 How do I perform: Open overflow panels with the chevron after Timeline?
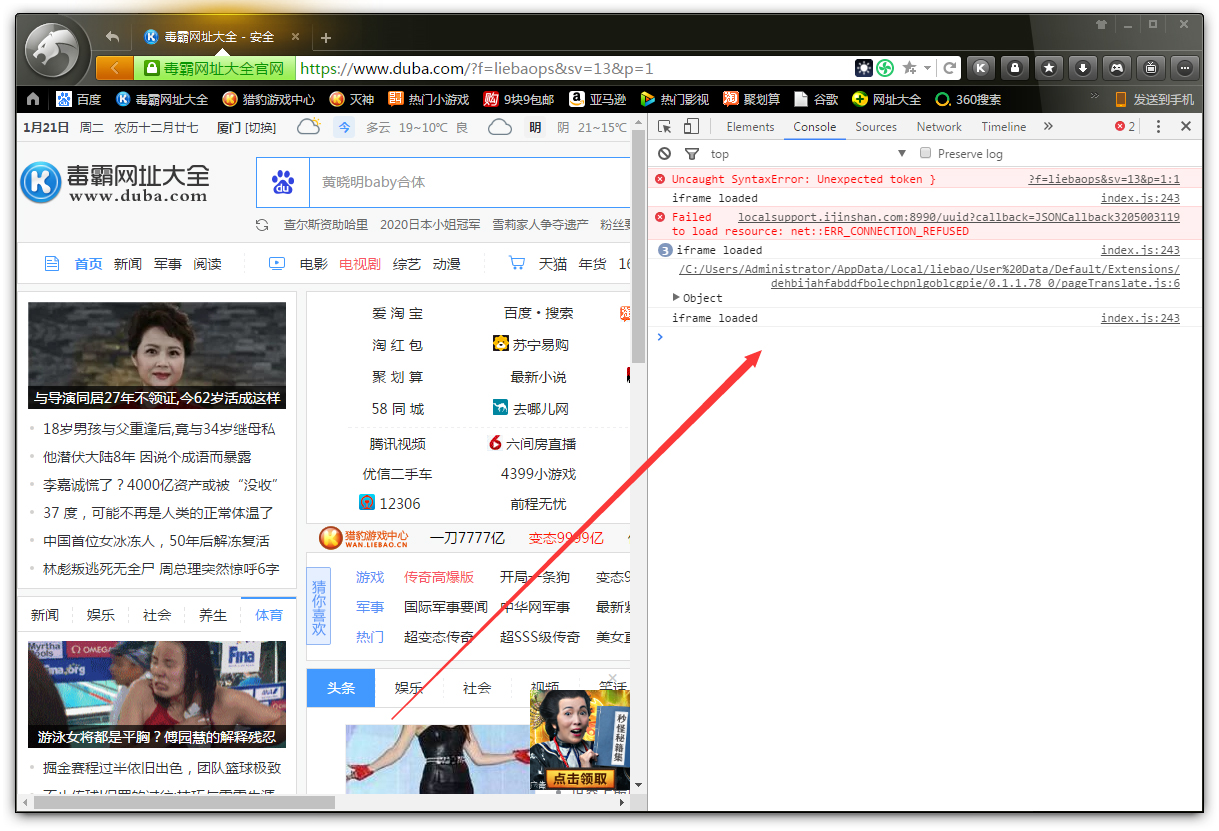tap(1047, 127)
